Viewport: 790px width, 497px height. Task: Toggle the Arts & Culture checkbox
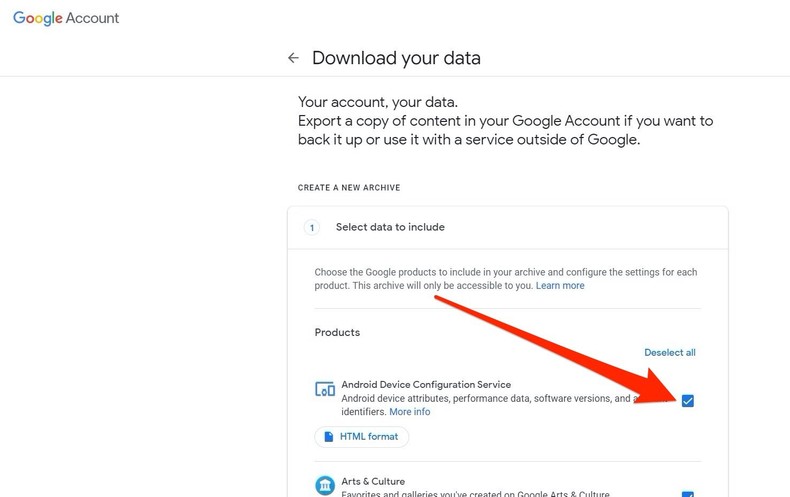pyautogui.click(x=687, y=494)
